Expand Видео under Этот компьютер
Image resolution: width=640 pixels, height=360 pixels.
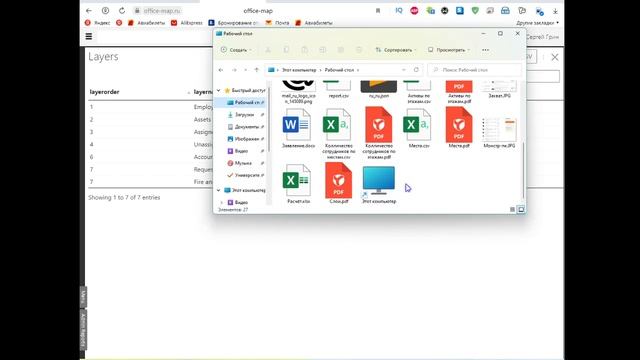(222, 202)
